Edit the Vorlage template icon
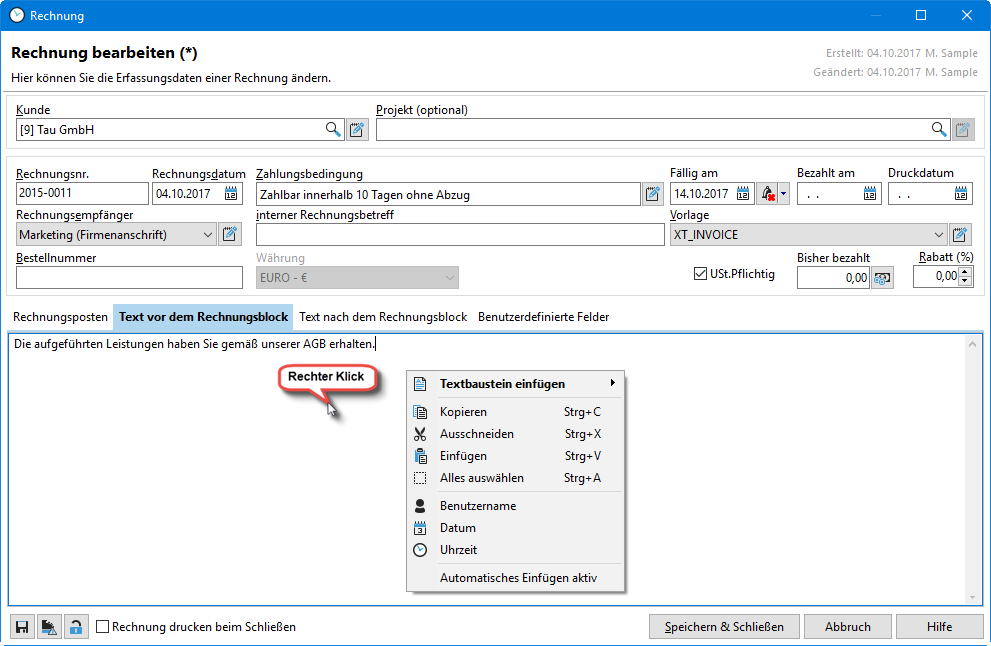 [960, 235]
